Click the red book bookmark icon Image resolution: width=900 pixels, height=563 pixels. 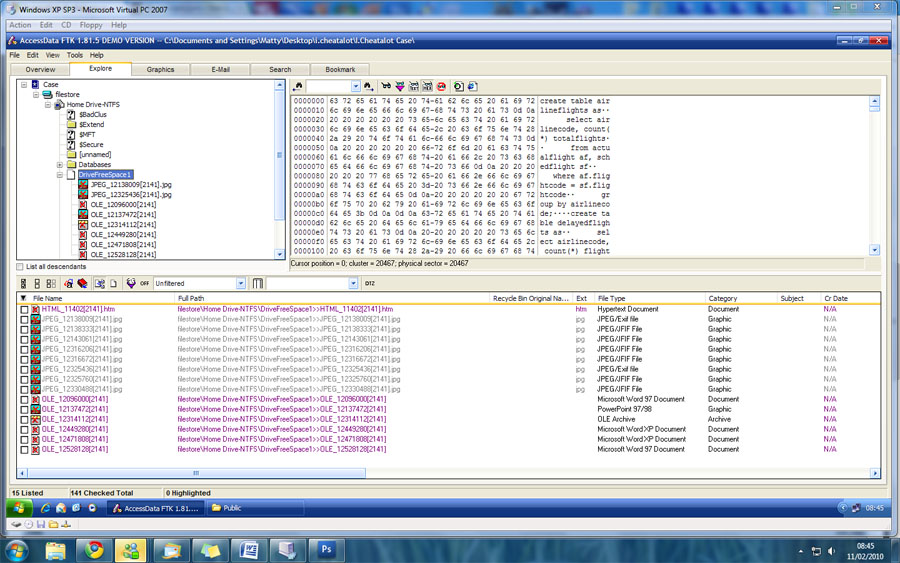click(83, 284)
